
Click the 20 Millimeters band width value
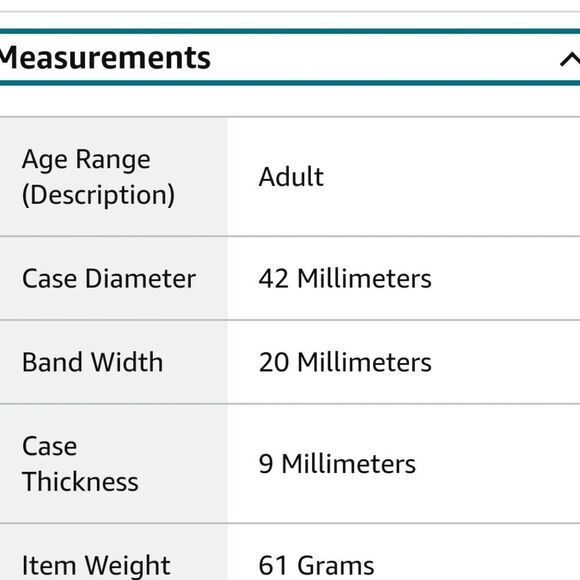pos(345,362)
